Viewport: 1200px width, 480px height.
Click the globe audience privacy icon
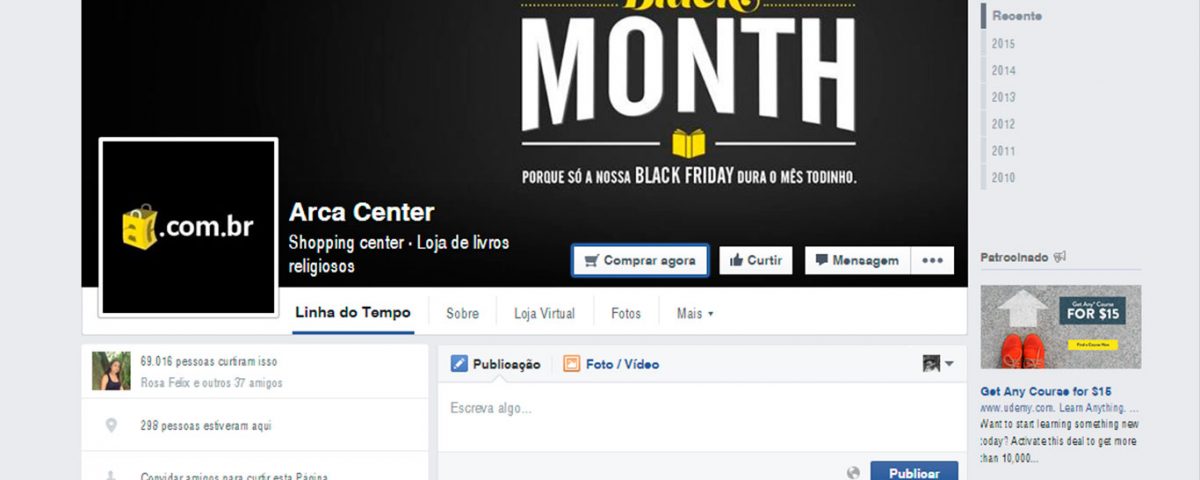(x=853, y=473)
